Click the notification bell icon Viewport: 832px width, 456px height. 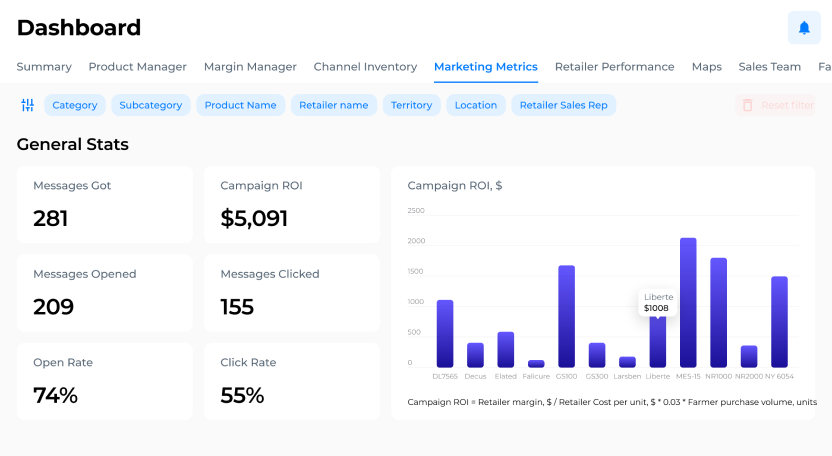coord(804,28)
